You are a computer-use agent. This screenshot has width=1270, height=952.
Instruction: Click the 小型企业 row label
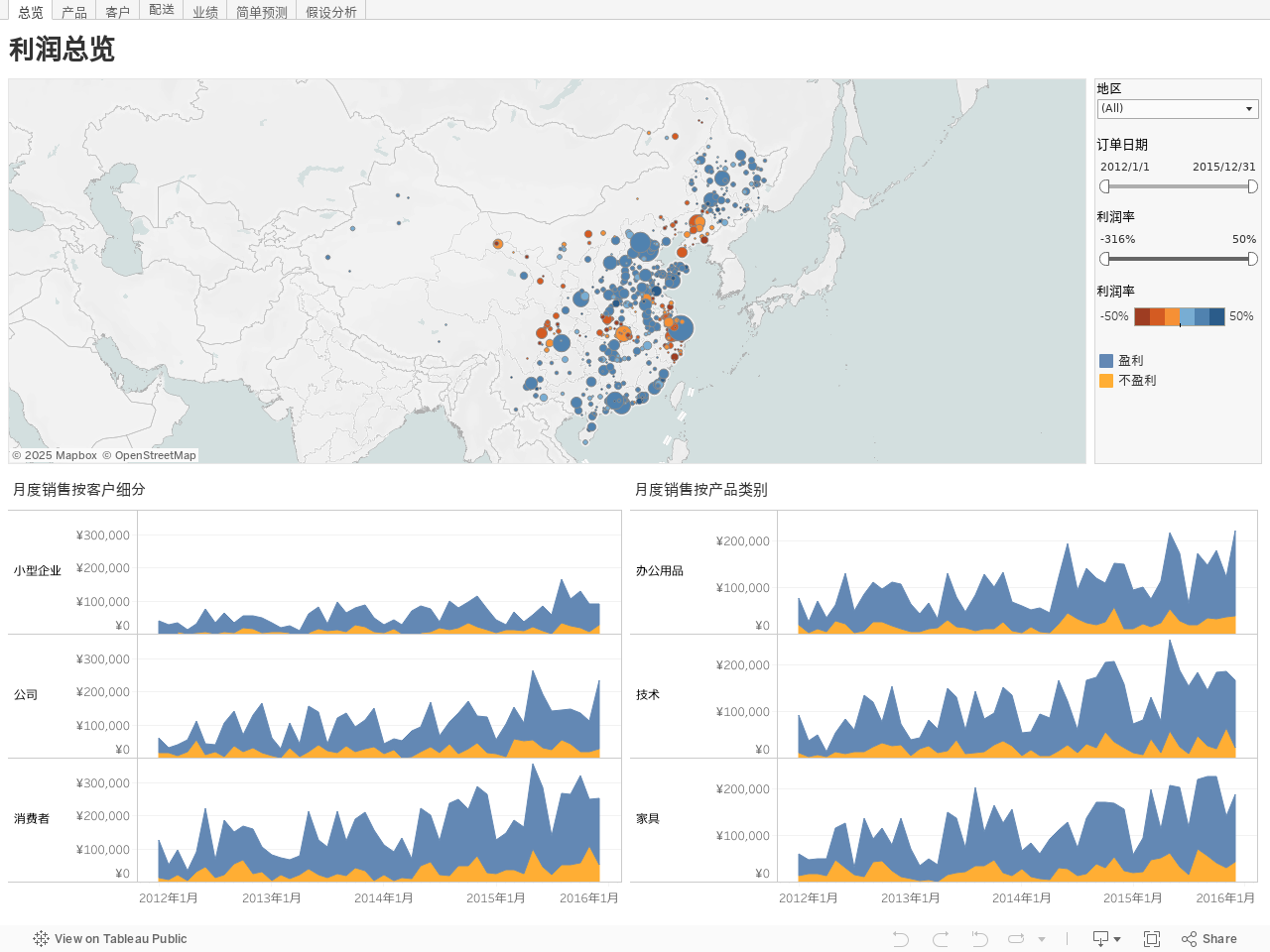point(38,571)
